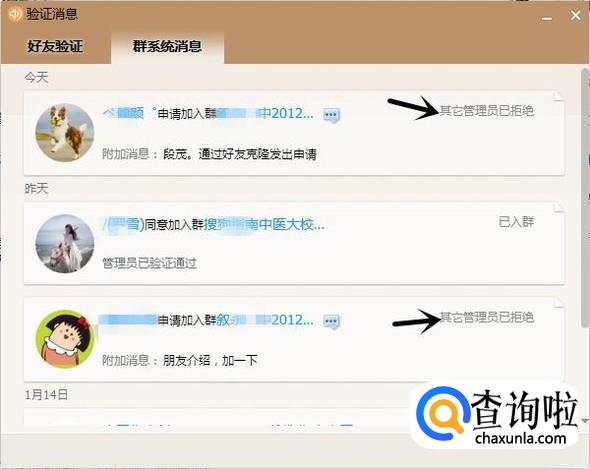Image resolution: width=590 pixels, height=469 pixels.
Task: Open chat bubble icon on Maruko user's request
Action: click(331, 322)
